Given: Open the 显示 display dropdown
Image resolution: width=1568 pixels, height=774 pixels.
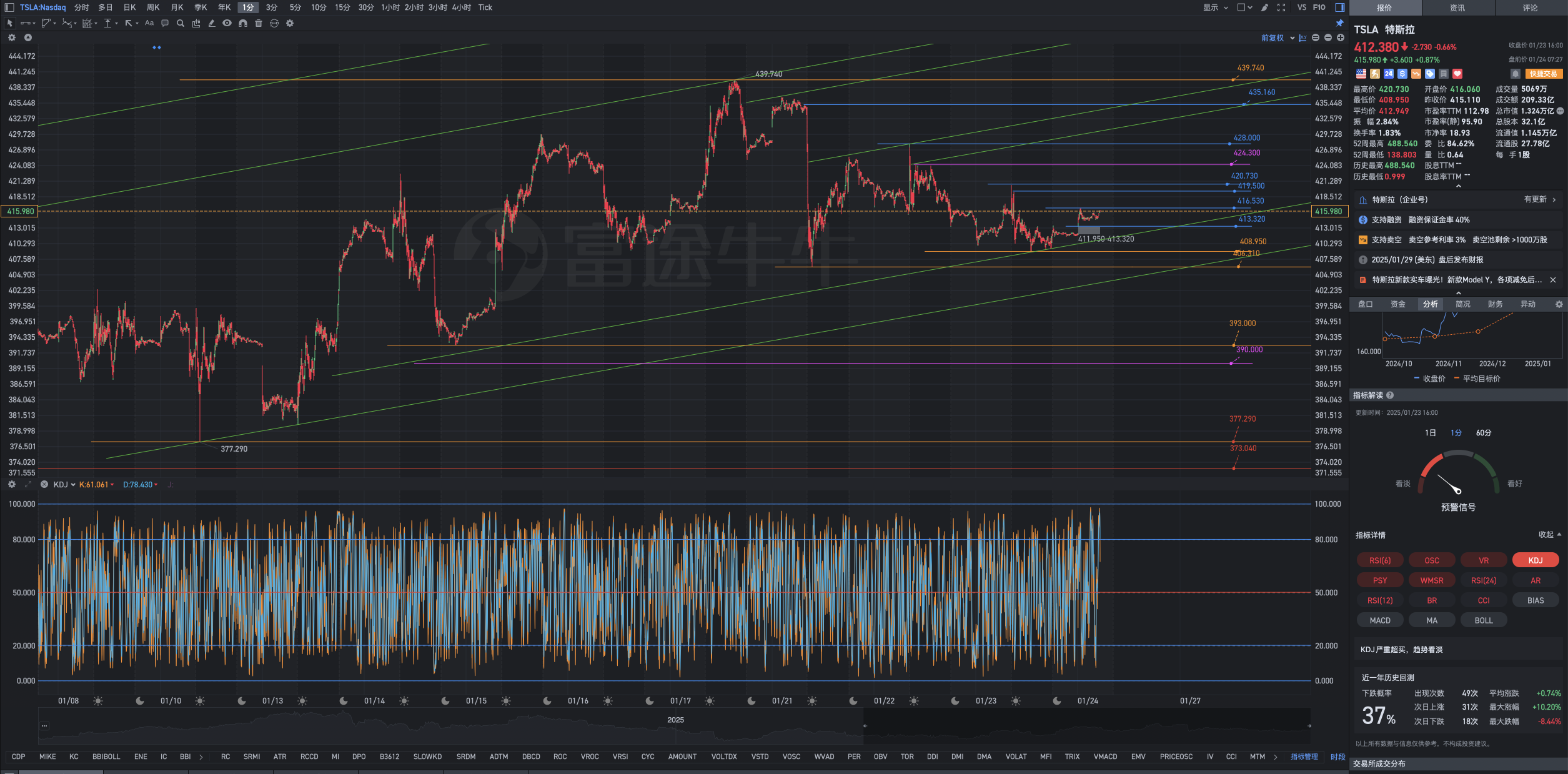Looking at the screenshot, I should click(x=1216, y=7).
